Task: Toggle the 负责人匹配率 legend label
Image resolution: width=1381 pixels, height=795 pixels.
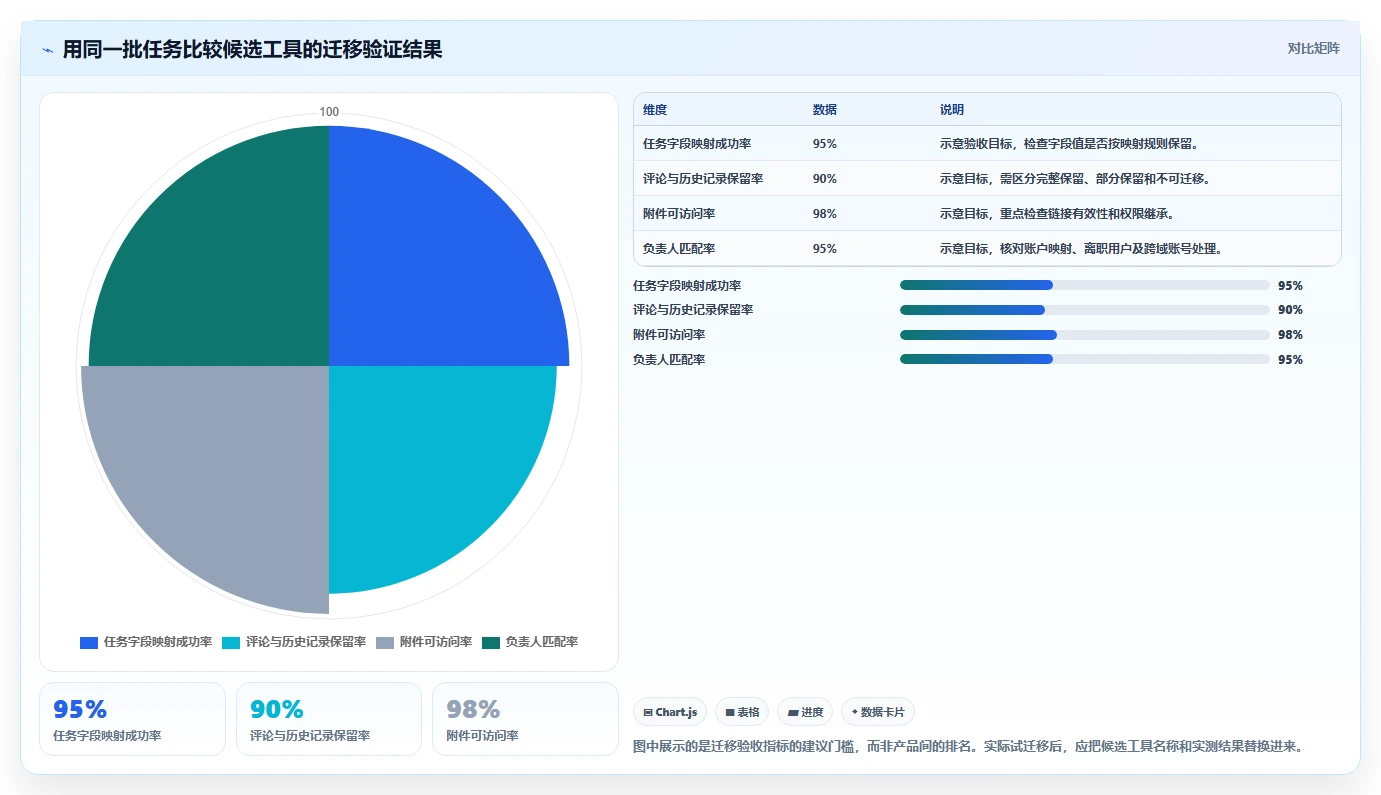Action: point(541,642)
